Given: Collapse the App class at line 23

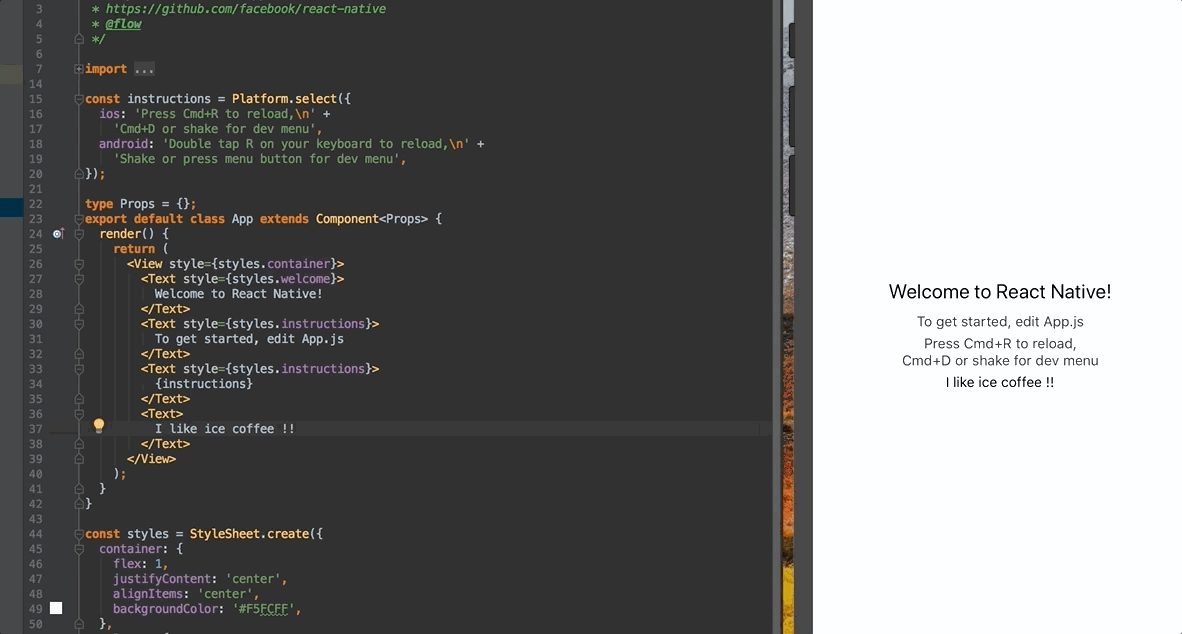Looking at the screenshot, I should coord(78,219).
